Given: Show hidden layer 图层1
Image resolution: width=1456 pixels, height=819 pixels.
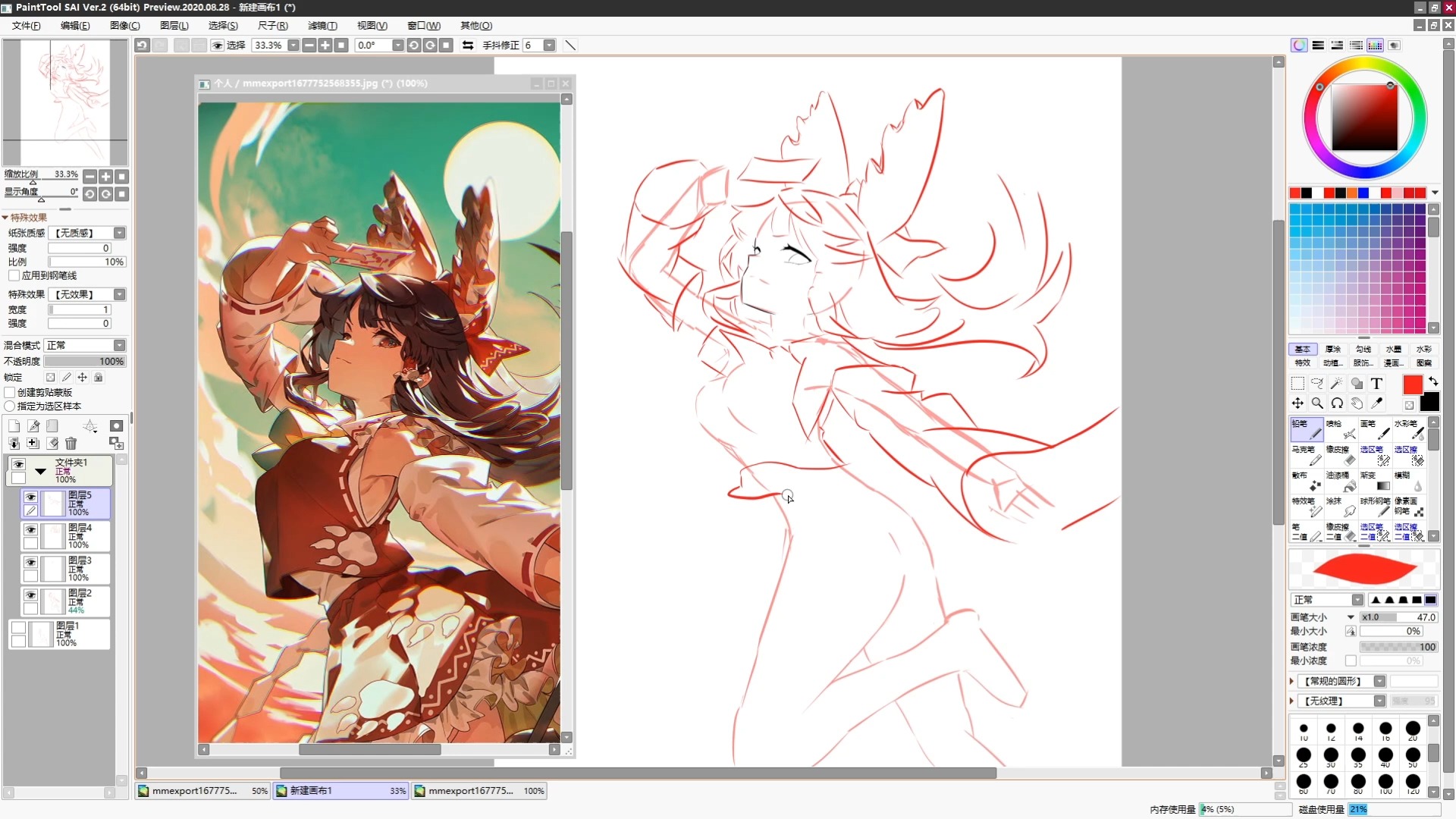Looking at the screenshot, I should click(x=18, y=627).
